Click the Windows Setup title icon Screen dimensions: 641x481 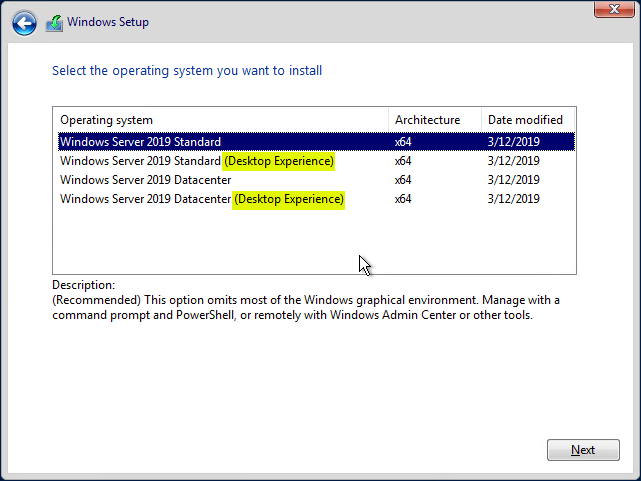(54, 22)
